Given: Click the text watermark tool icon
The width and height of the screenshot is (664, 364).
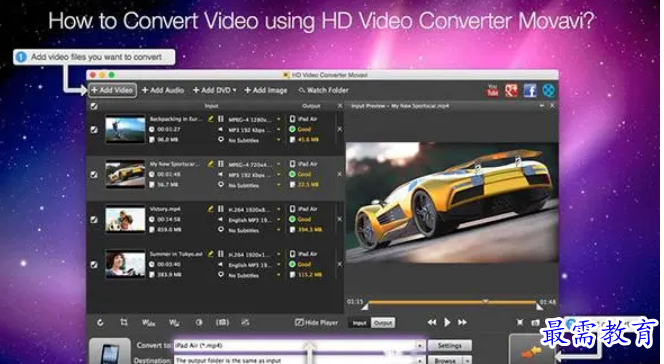Looking at the screenshot, I should [148, 323].
